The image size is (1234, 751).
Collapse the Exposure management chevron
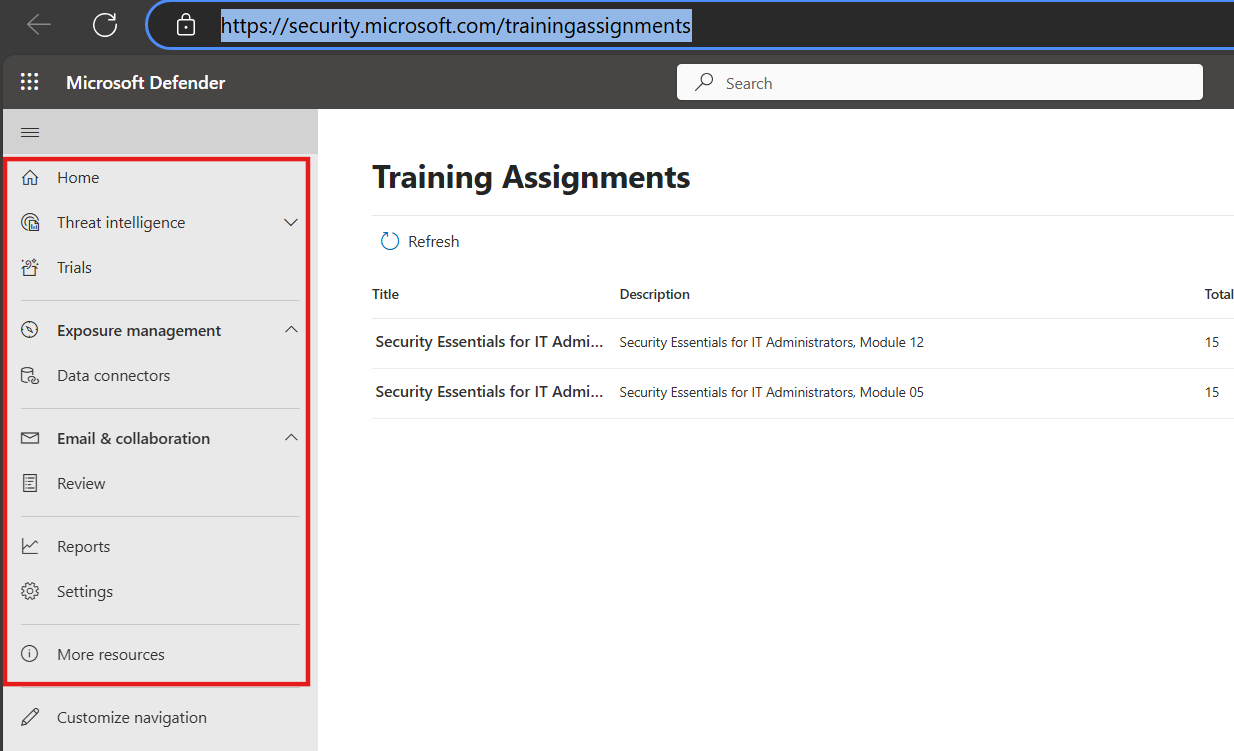[x=291, y=330]
